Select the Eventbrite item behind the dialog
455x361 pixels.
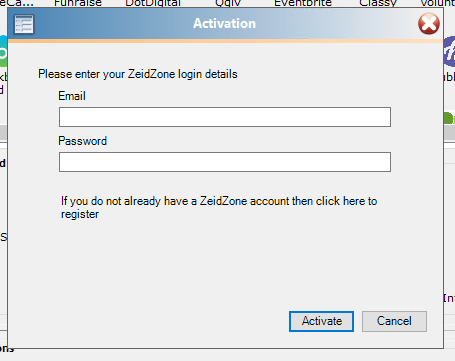[303, 3]
